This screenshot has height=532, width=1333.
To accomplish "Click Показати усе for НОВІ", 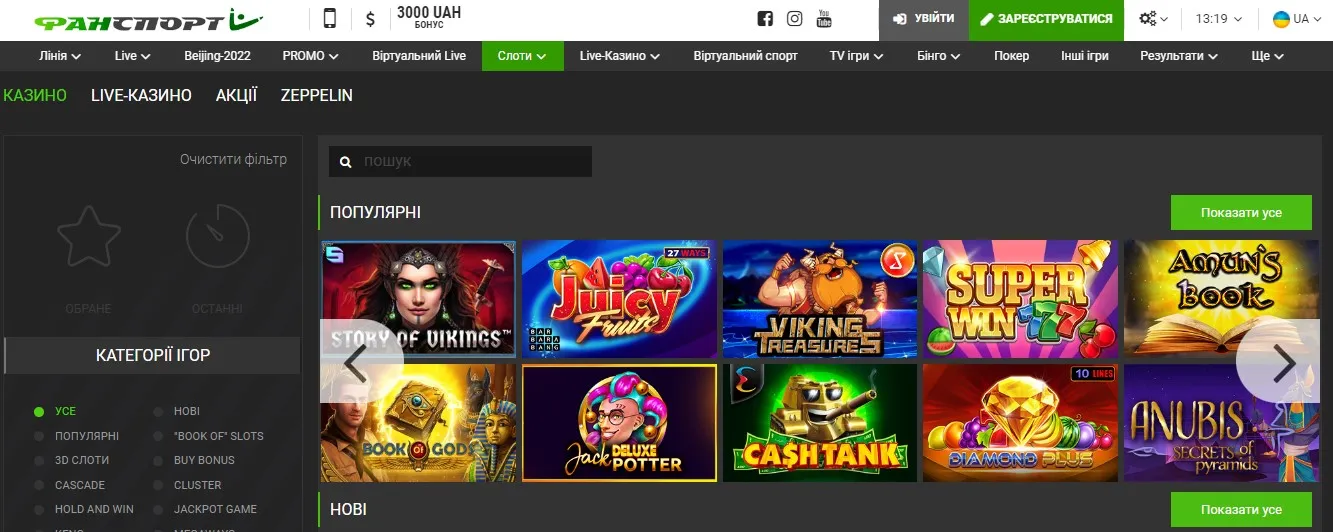I will pos(1241,510).
